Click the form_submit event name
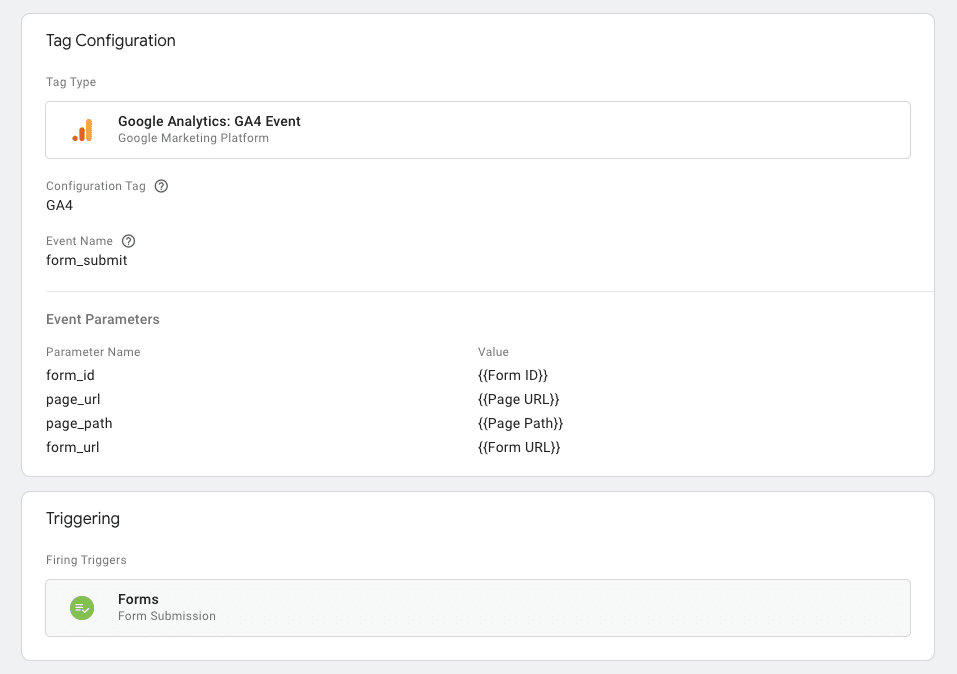 pyautogui.click(x=87, y=261)
